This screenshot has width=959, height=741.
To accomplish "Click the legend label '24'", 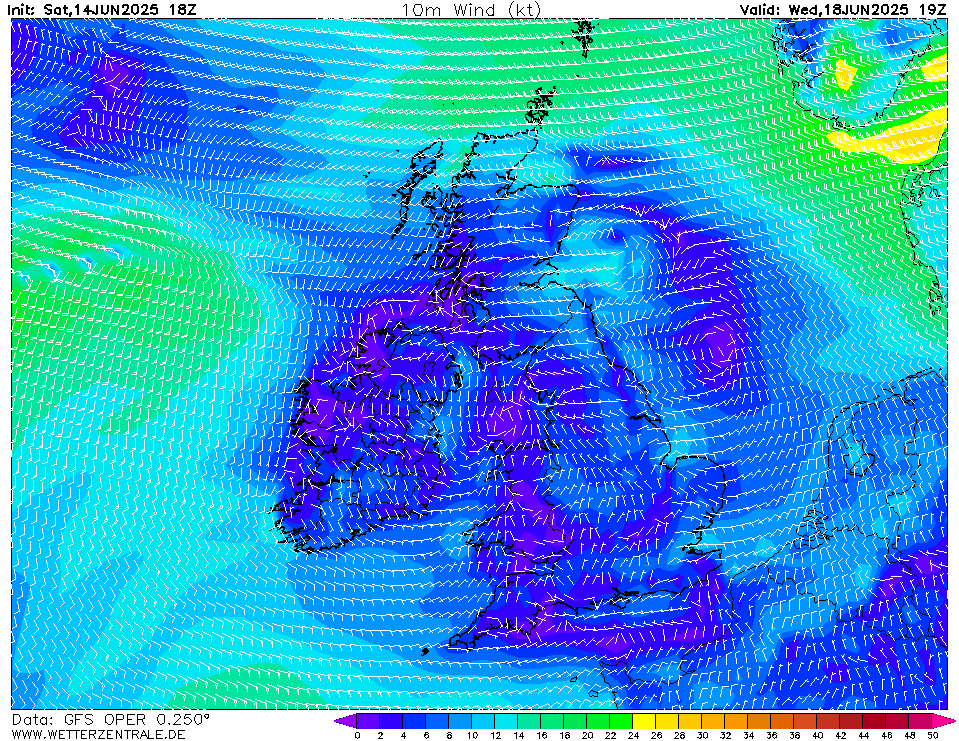I will [x=634, y=735].
